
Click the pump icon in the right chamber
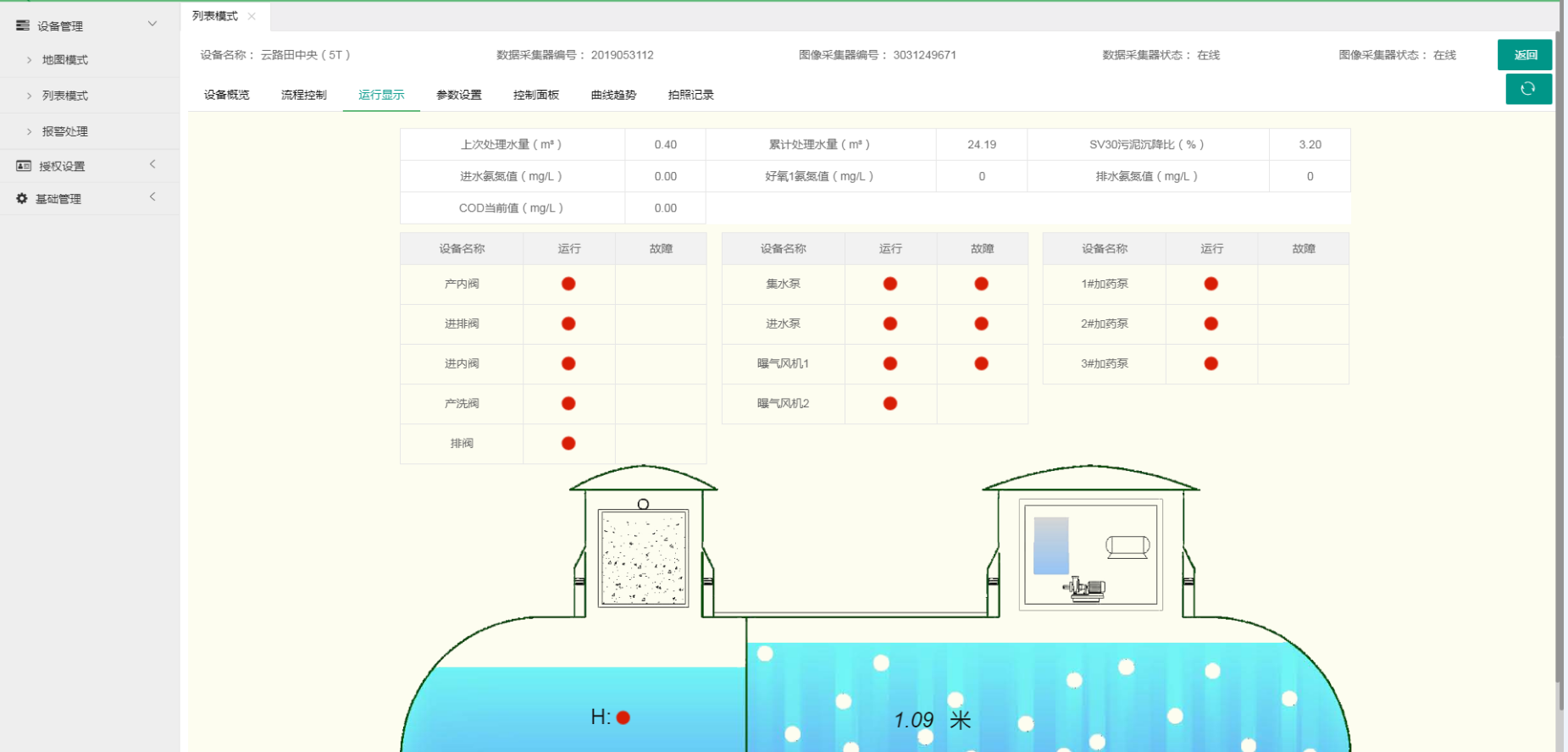click(x=1084, y=589)
